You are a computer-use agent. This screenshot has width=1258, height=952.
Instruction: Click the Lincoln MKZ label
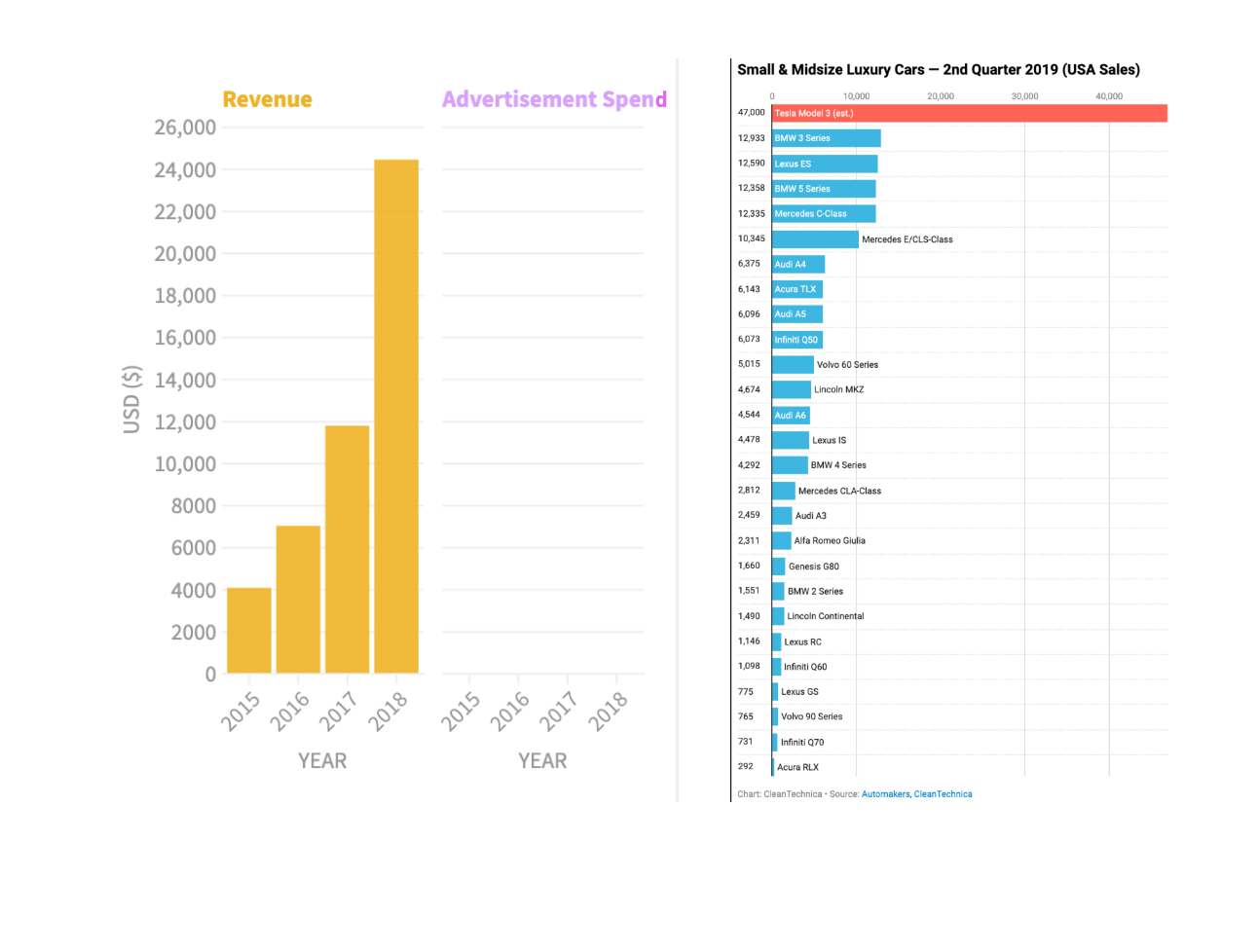(838, 389)
